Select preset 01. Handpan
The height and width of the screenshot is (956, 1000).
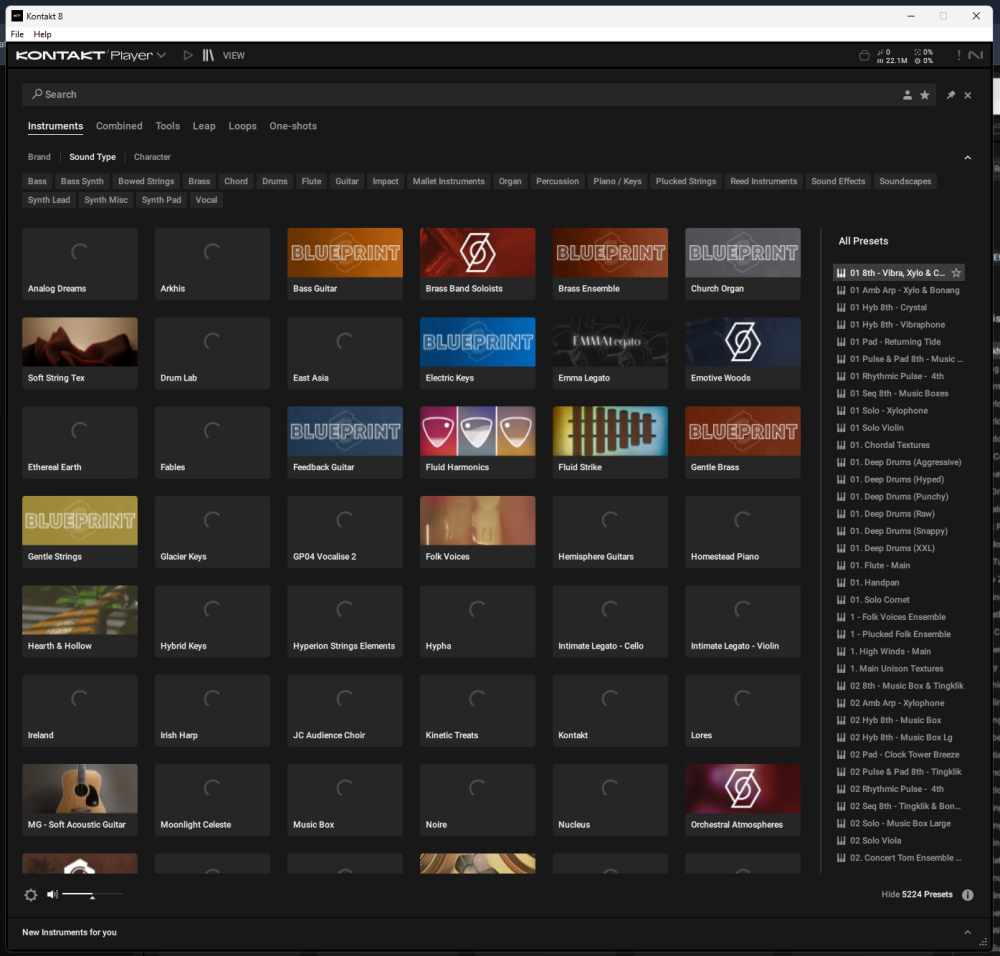899,583
